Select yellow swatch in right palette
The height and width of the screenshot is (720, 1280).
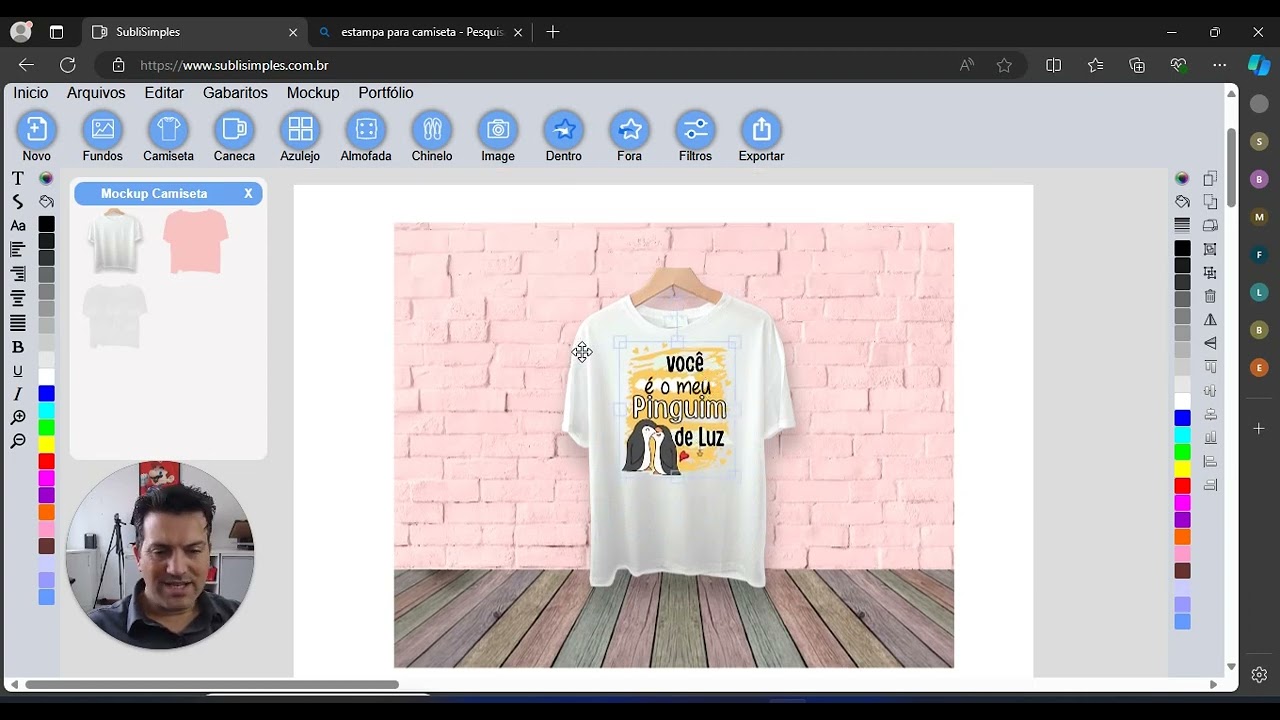[1182, 469]
